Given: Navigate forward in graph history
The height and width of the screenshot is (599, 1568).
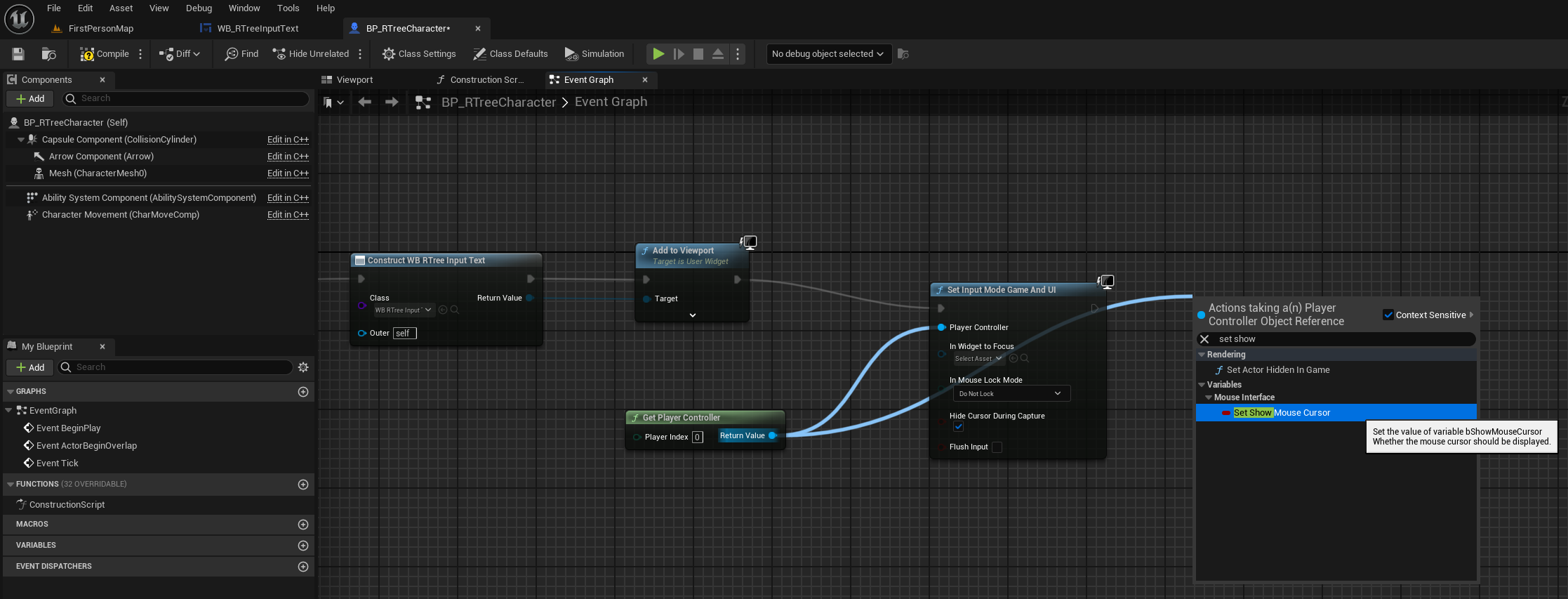Looking at the screenshot, I should point(392,103).
